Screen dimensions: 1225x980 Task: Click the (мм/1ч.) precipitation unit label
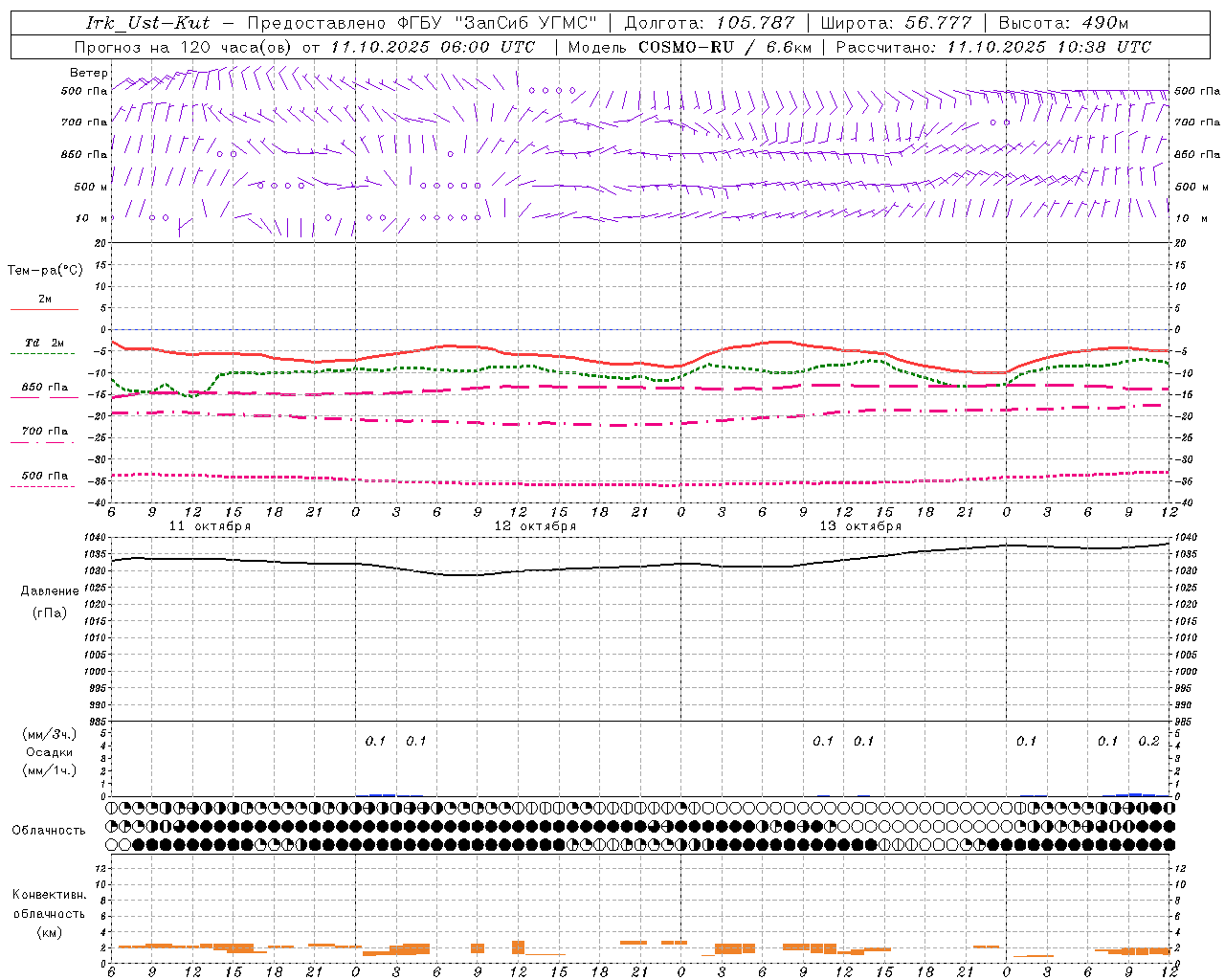click(x=50, y=770)
